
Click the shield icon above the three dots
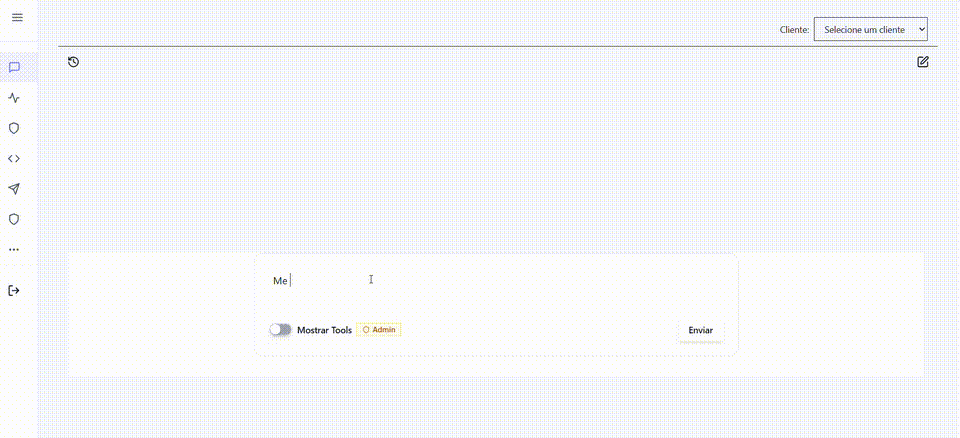pyautogui.click(x=14, y=219)
